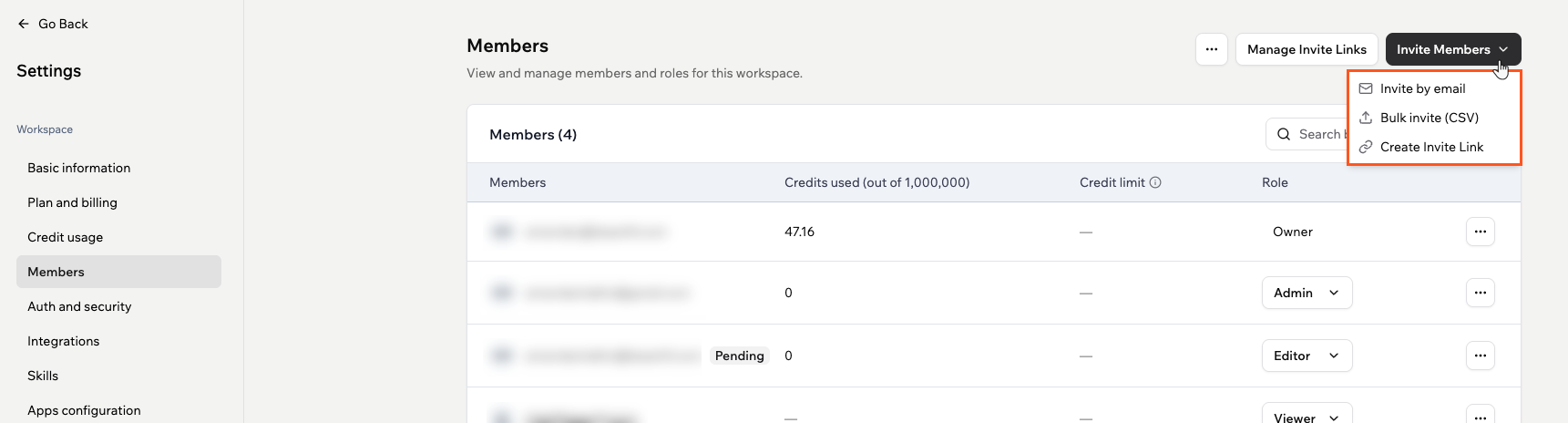Click the Pending status badge
Viewport: 1568px width, 423px height.
[x=740, y=356]
